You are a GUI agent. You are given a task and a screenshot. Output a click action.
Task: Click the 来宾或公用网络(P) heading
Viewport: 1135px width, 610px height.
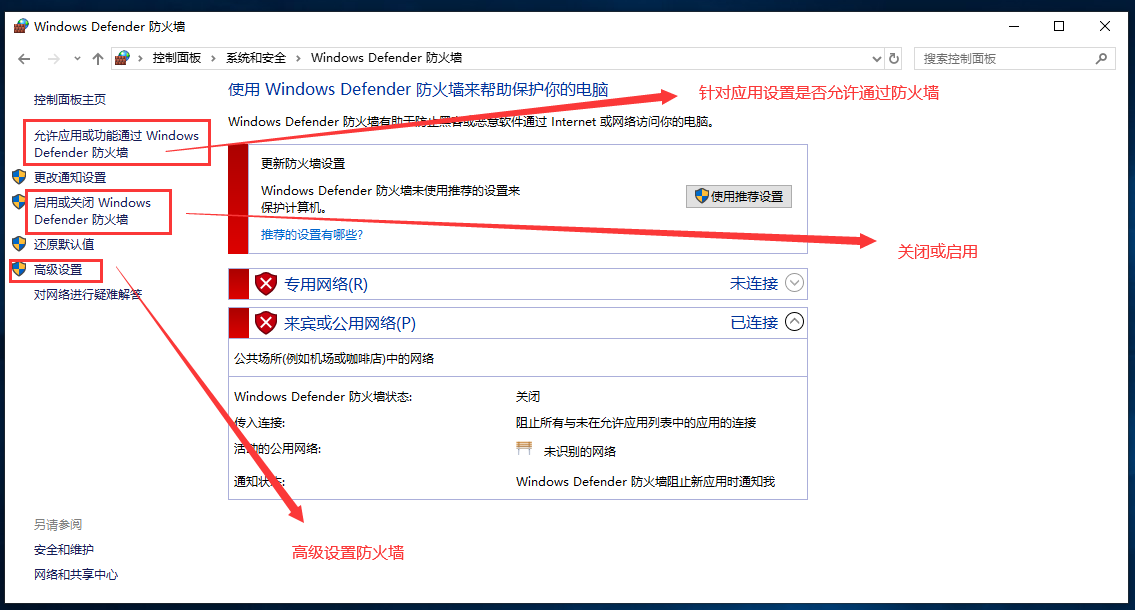tap(350, 323)
